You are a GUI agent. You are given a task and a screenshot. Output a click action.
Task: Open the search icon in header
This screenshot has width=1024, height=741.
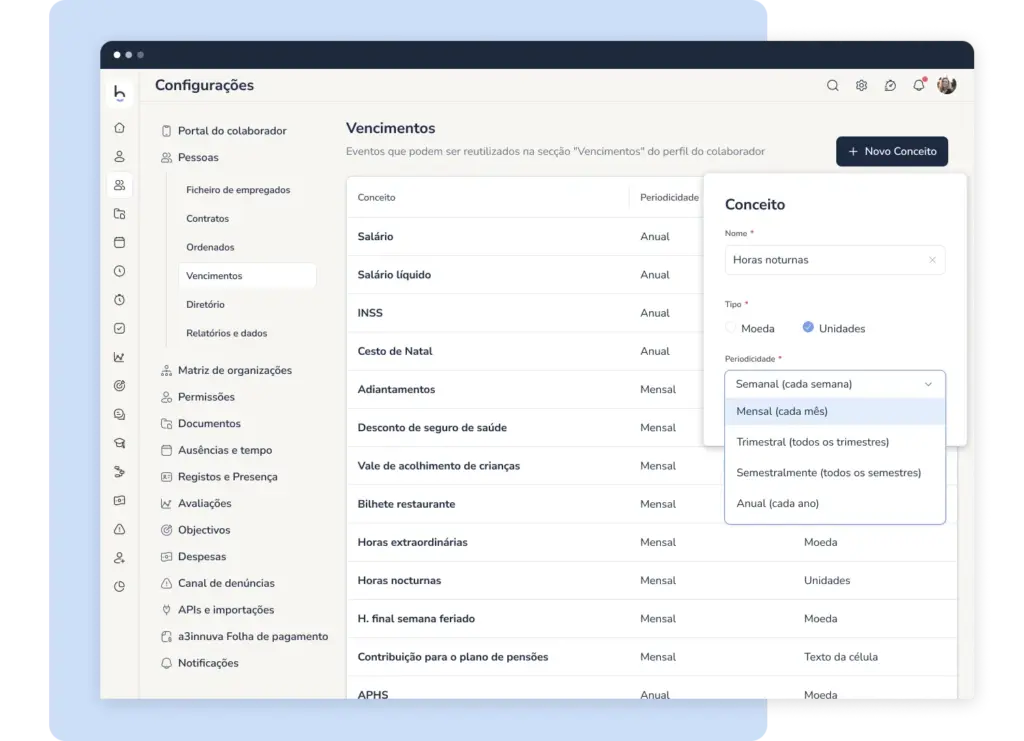[832, 86]
